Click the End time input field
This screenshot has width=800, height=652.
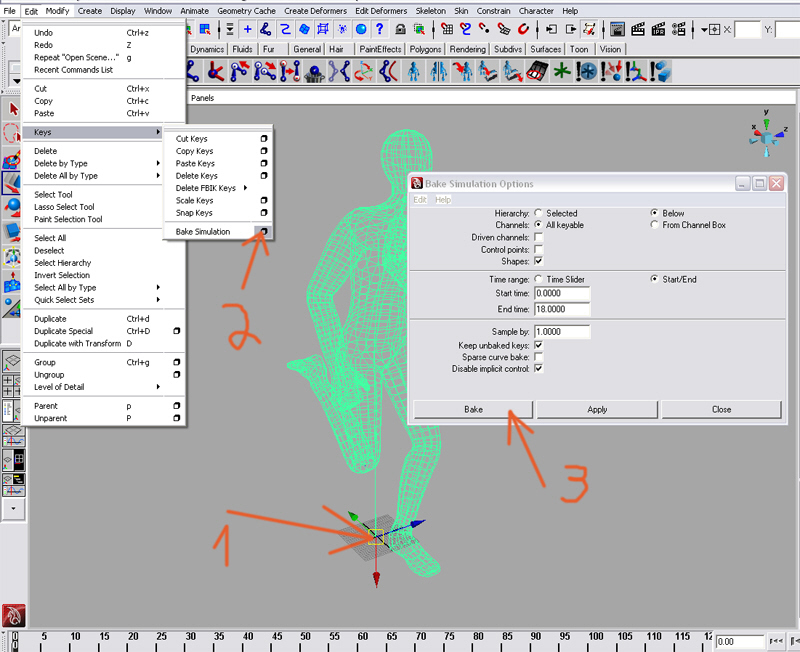[x=562, y=308]
